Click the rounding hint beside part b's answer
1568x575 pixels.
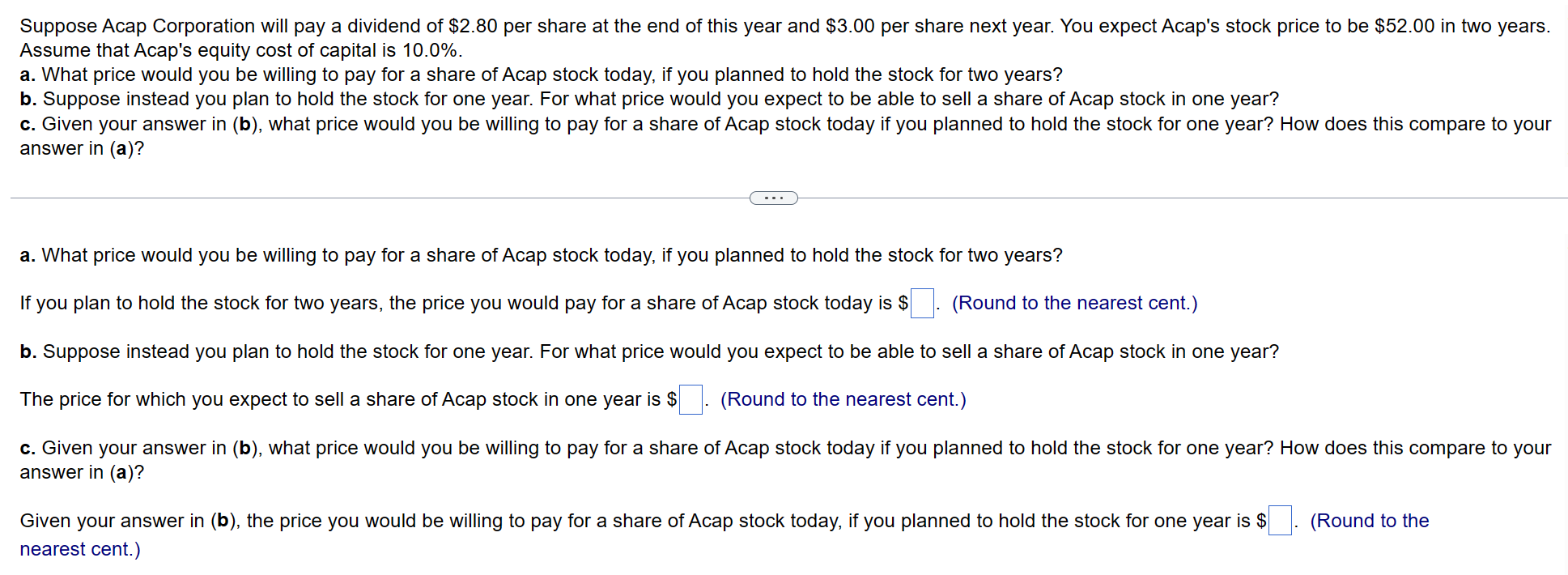tap(843, 399)
